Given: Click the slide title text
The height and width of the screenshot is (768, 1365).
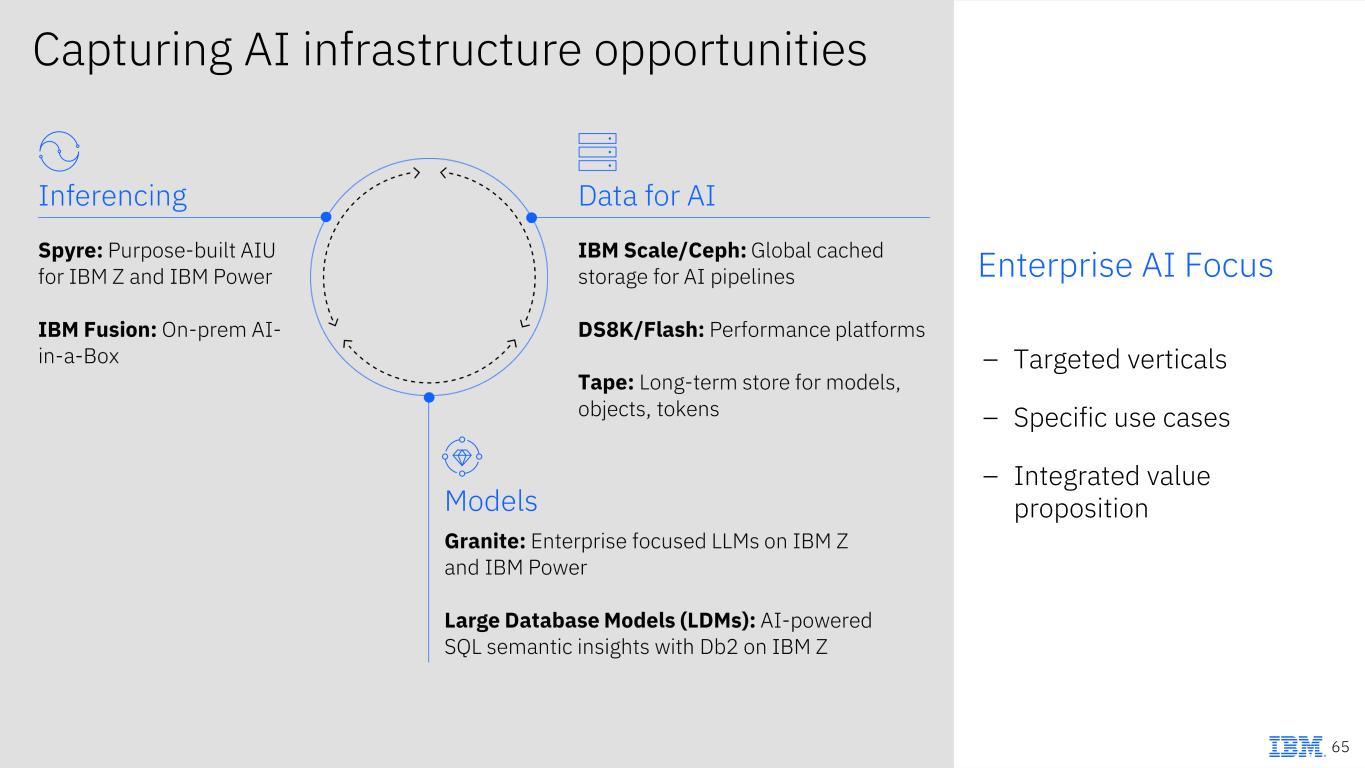Looking at the screenshot, I should tap(449, 50).
